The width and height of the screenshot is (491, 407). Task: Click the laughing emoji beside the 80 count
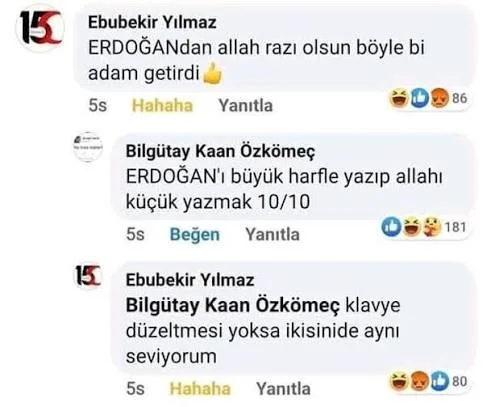point(399,381)
